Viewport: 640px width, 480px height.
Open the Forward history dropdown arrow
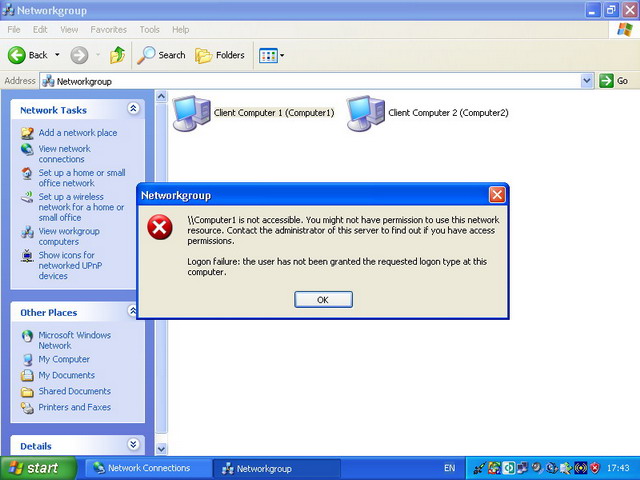[x=98, y=55]
